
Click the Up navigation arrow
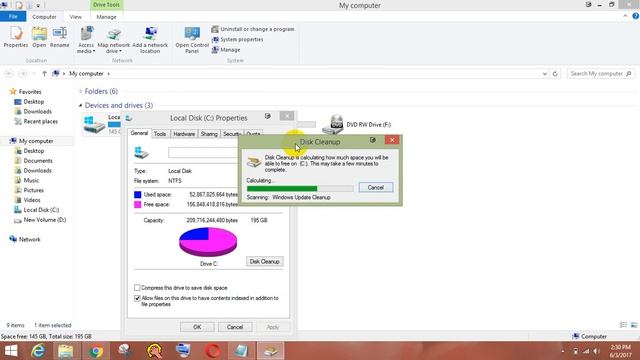pyautogui.click(x=44, y=73)
